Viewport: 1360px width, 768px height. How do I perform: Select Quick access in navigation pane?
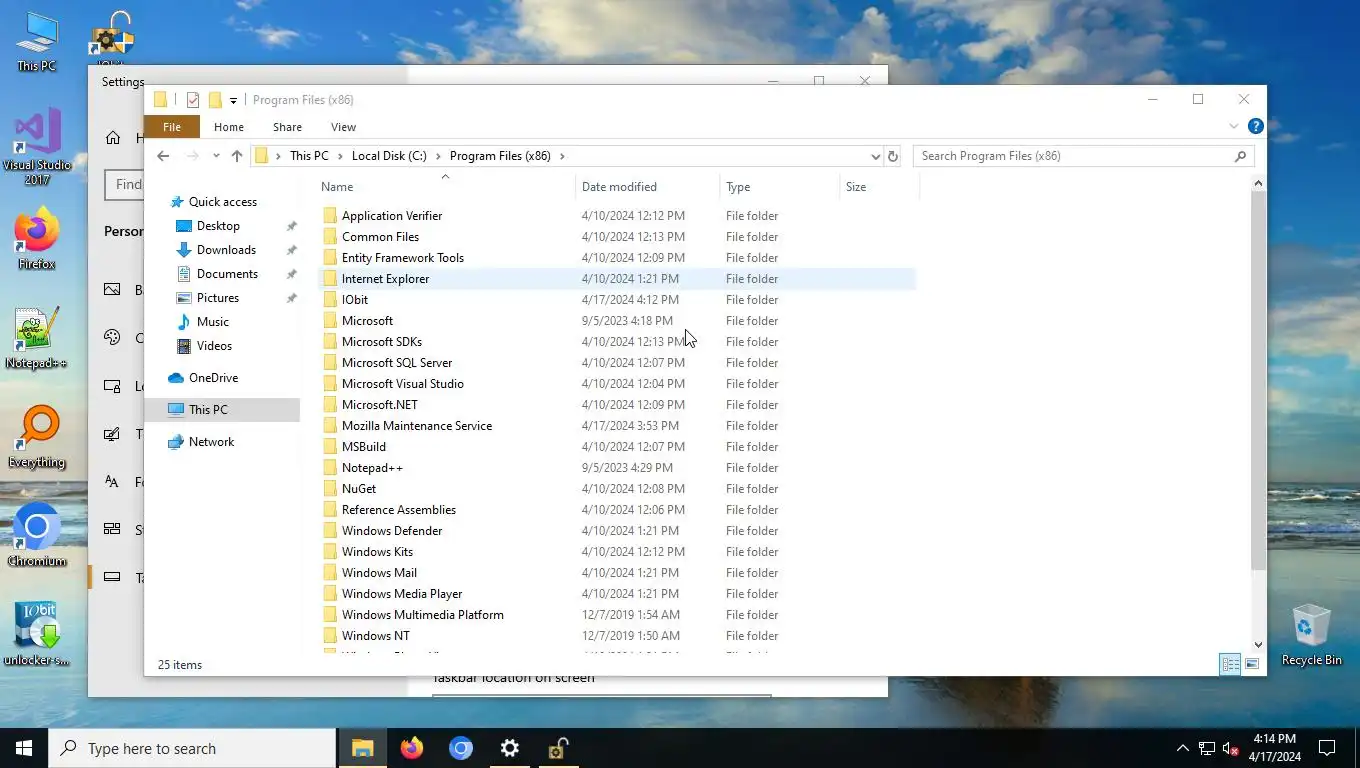point(222,202)
